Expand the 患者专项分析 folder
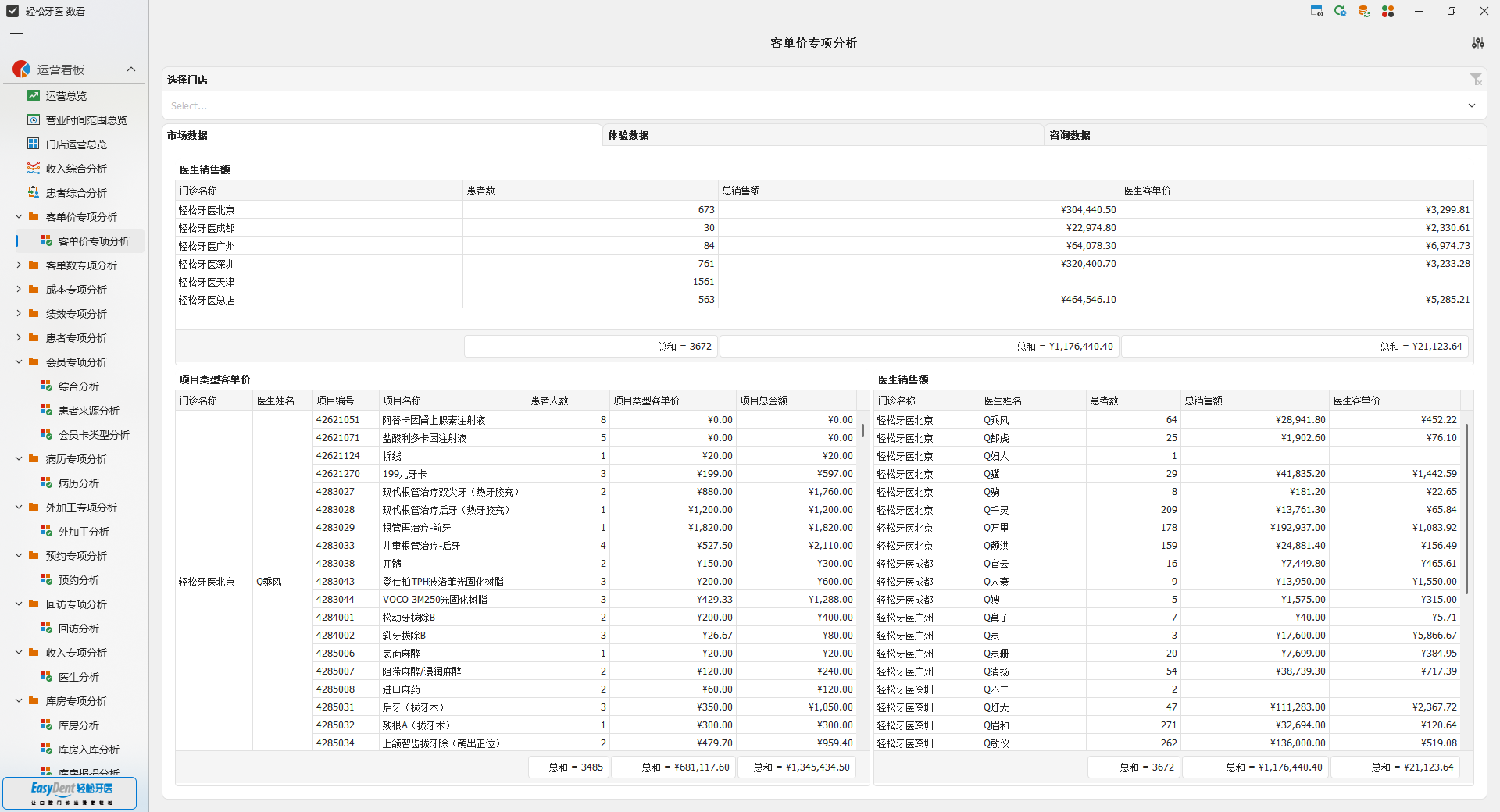Viewport: 1500px width, 812px height. point(19,337)
